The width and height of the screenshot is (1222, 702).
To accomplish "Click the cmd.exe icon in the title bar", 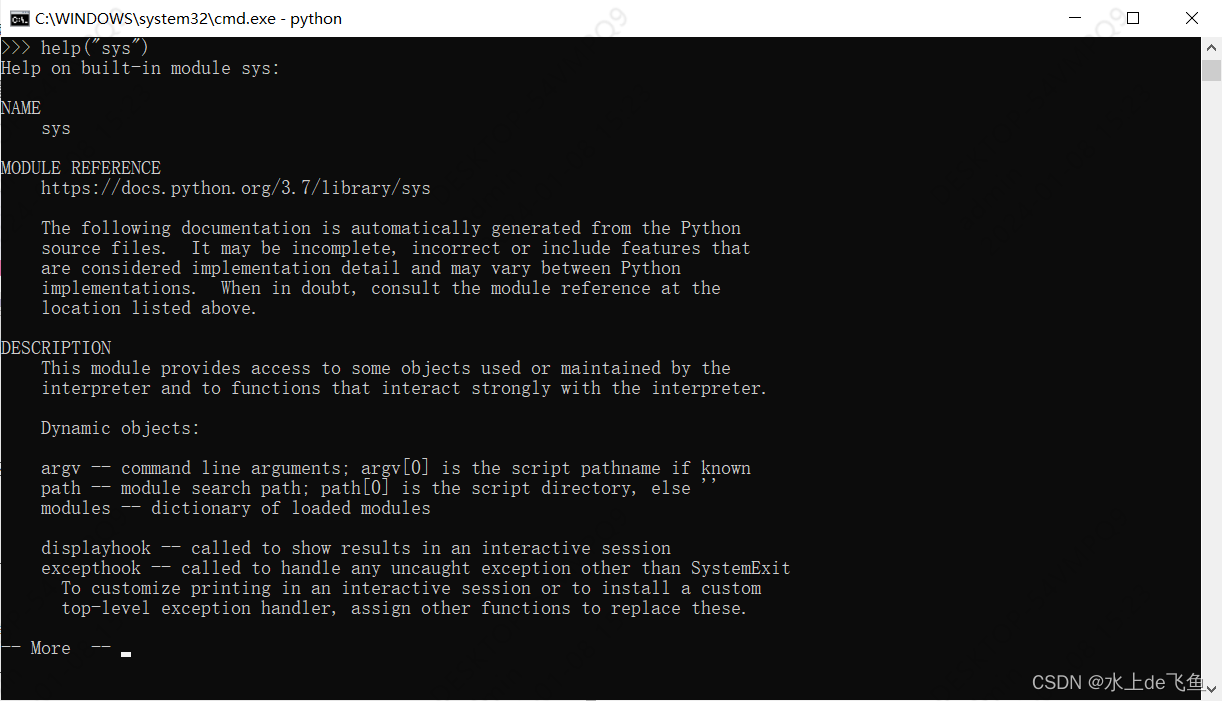I will coord(18,18).
